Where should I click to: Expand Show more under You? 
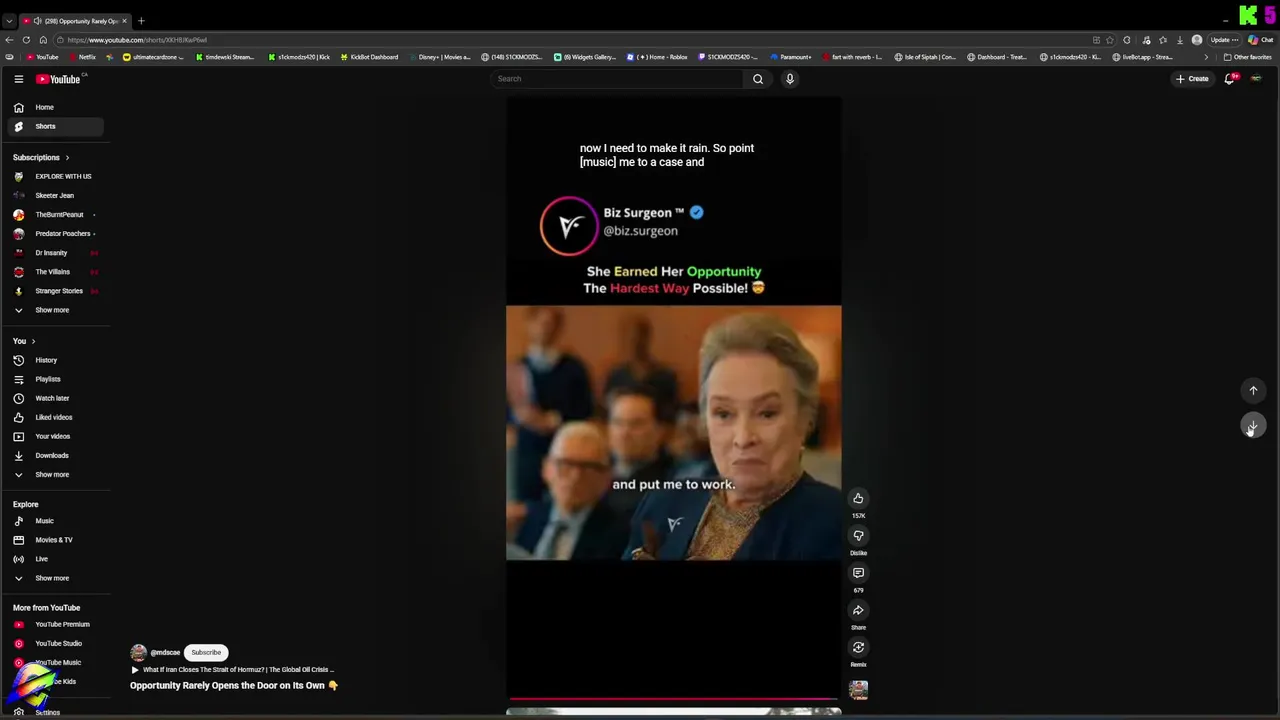pyautogui.click(x=55, y=474)
